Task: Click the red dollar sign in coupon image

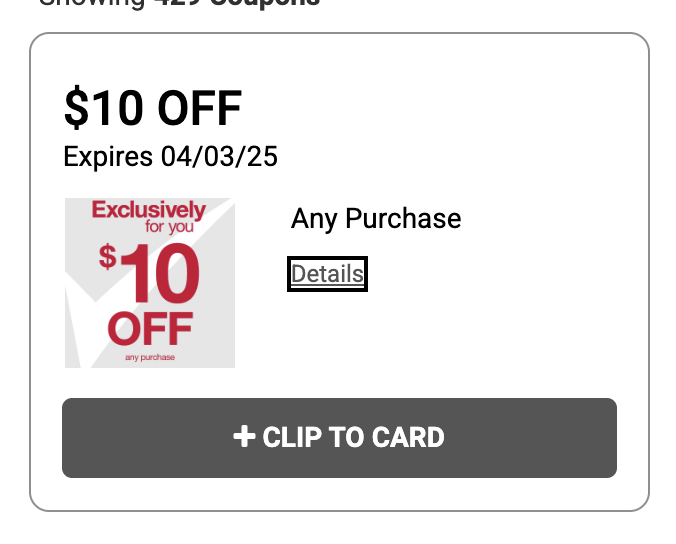Action: click(108, 256)
